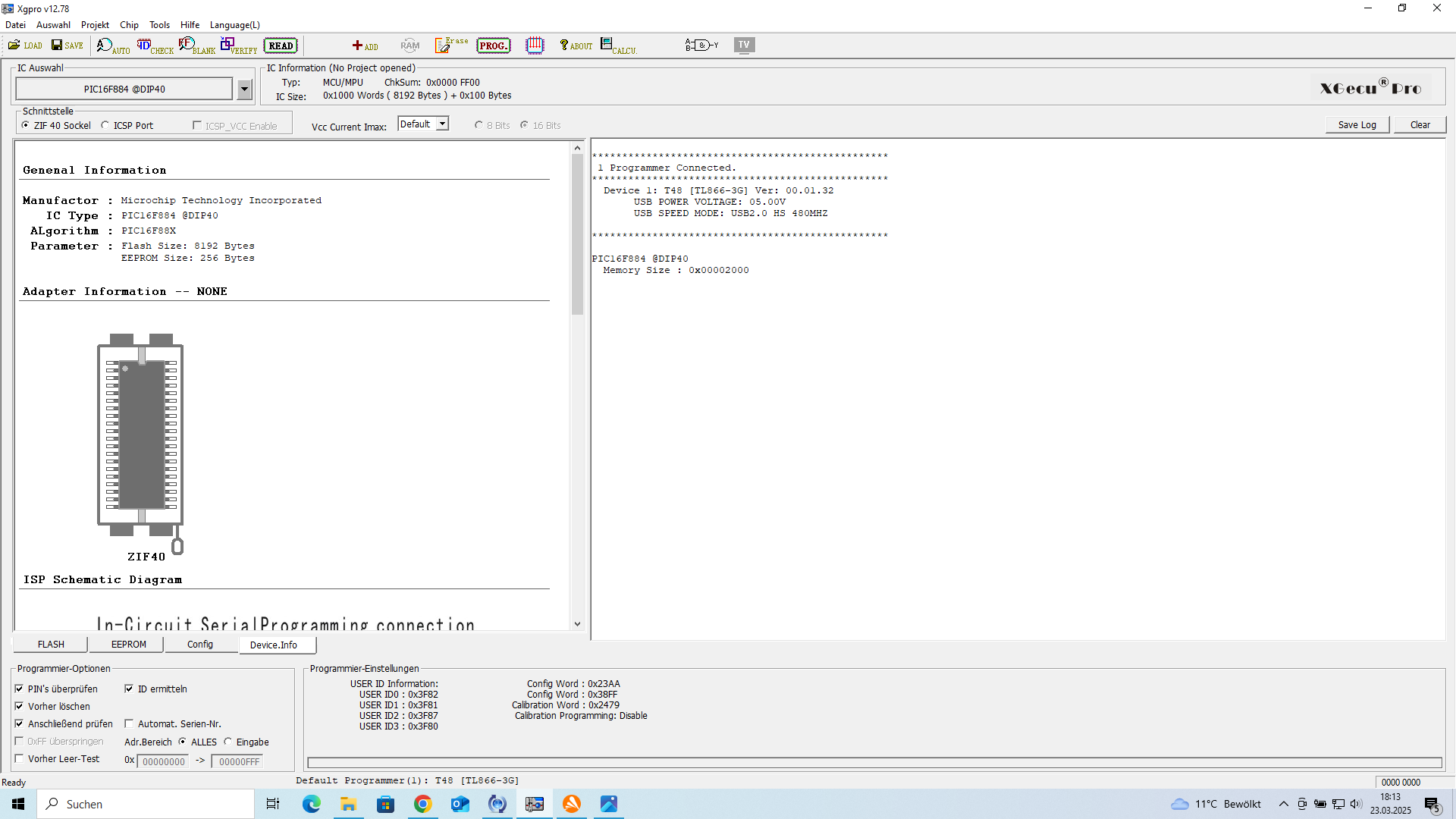Click the PIC16F884 @DIP40 chip selector button
This screenshot has width=1456, height=819.
(x=124, y=89)
